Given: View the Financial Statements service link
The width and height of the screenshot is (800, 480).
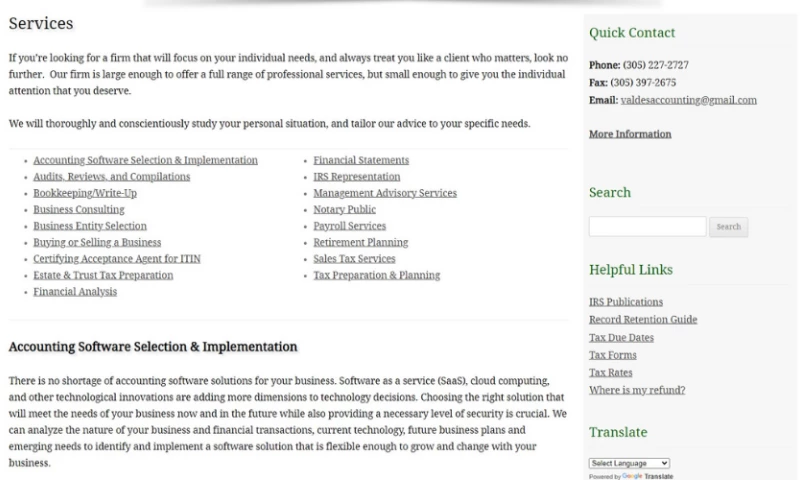Looking at the screenshot, I should pos(361,160).
